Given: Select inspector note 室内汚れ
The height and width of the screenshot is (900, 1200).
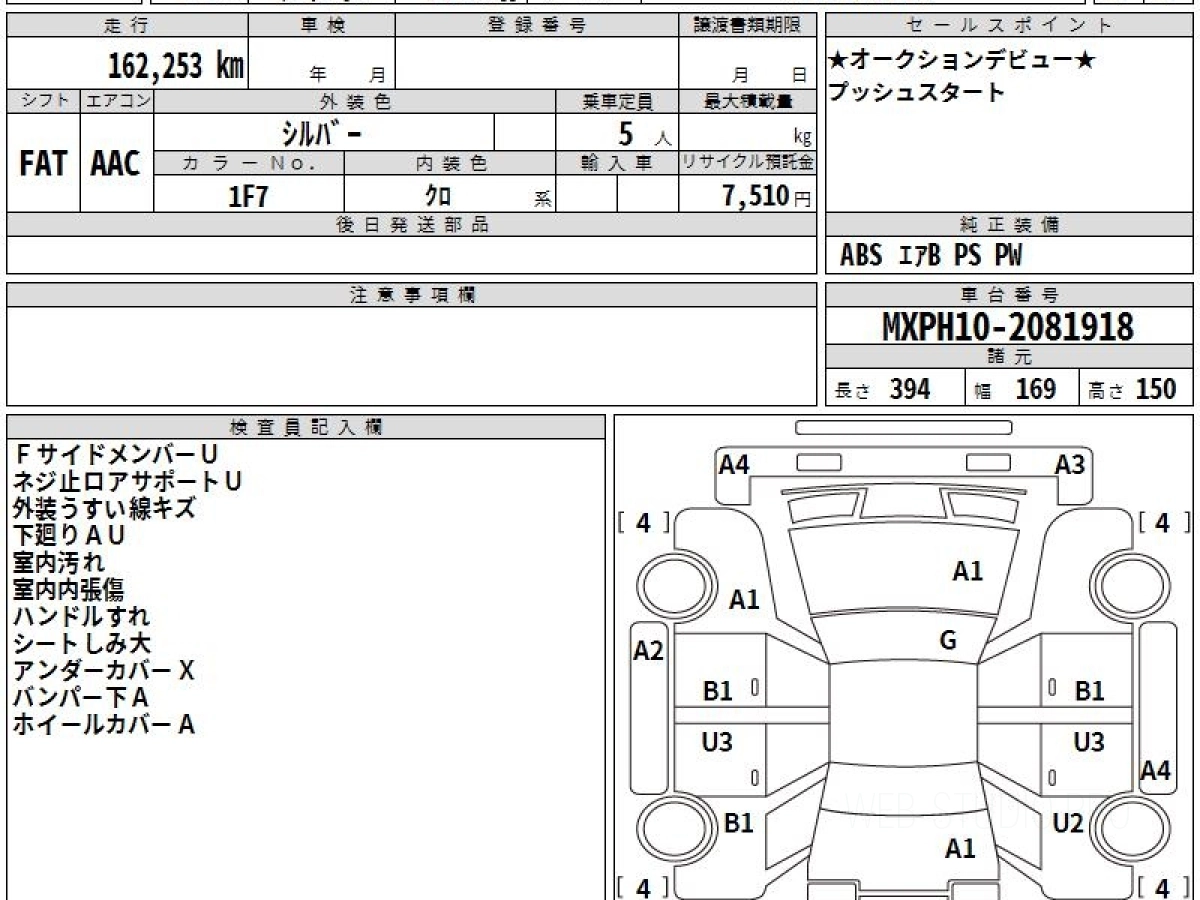Looking at the screenshot, I should click(58, 562).
